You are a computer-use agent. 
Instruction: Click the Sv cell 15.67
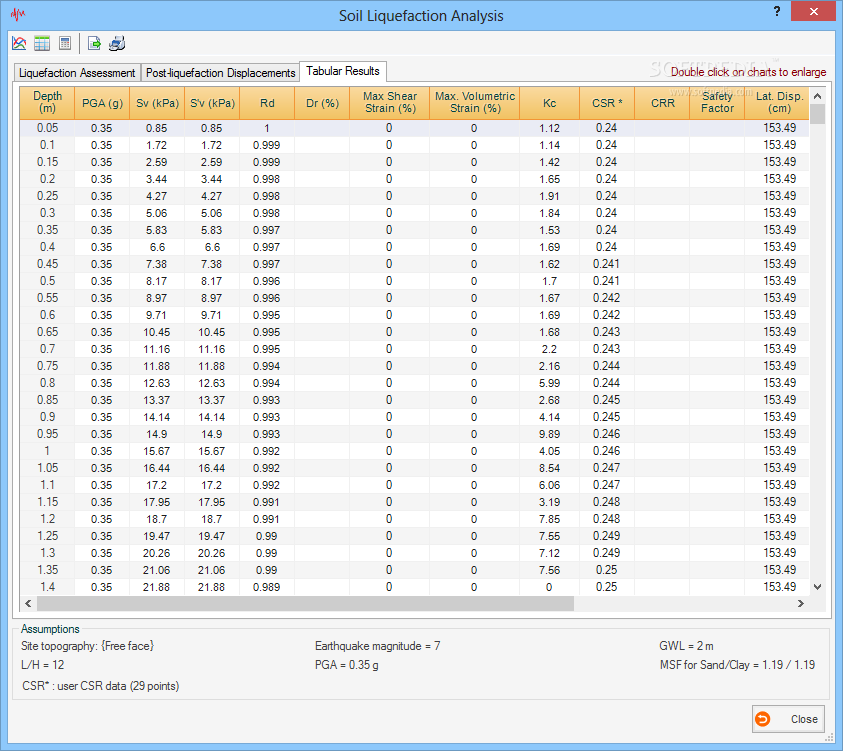[x=156, y=451]
